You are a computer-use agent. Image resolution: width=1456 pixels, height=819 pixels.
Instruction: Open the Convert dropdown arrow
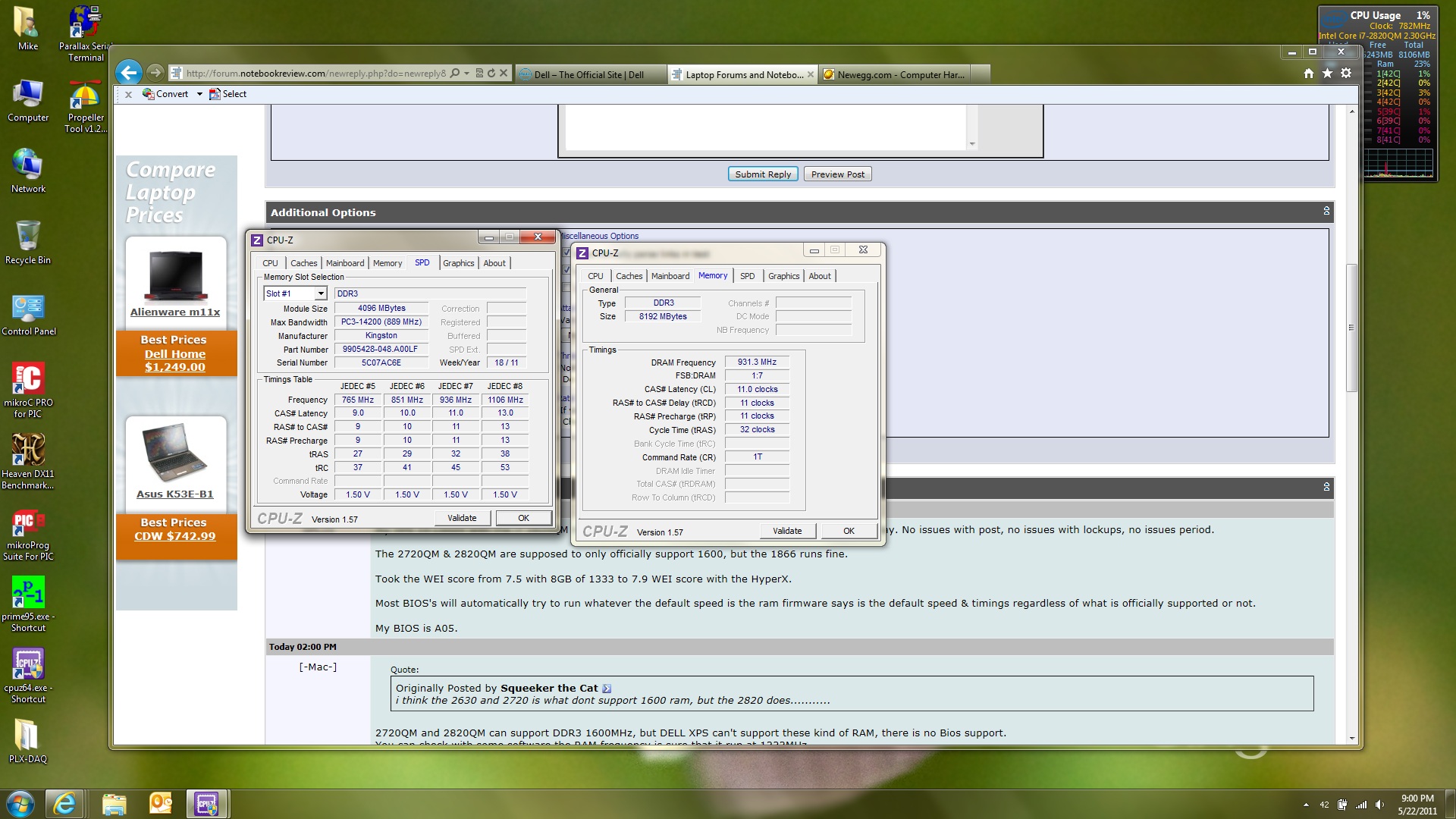(199, 94)
